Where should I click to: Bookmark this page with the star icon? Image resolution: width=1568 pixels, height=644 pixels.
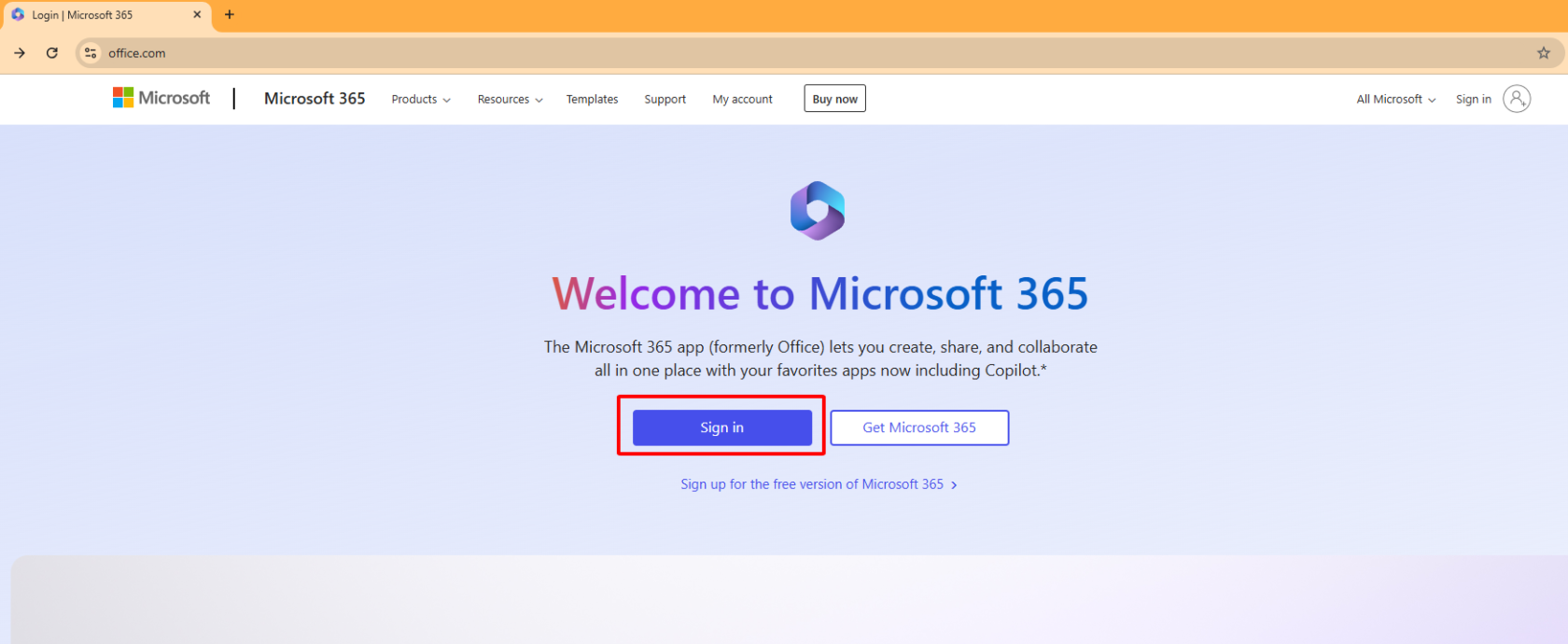point(1544,53)
